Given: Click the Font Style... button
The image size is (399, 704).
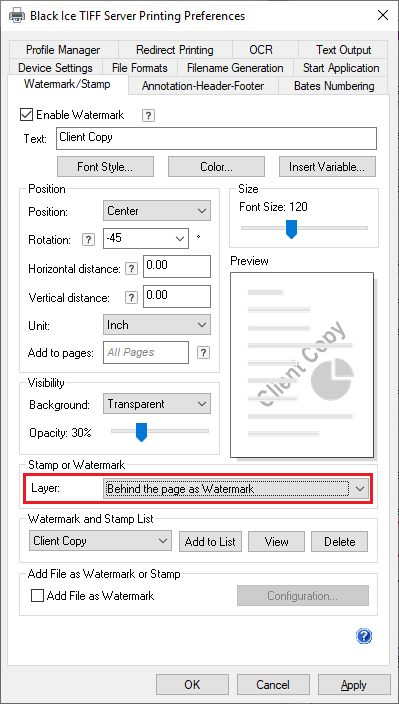Looking at the screenshot, I should tap(105, 167).
